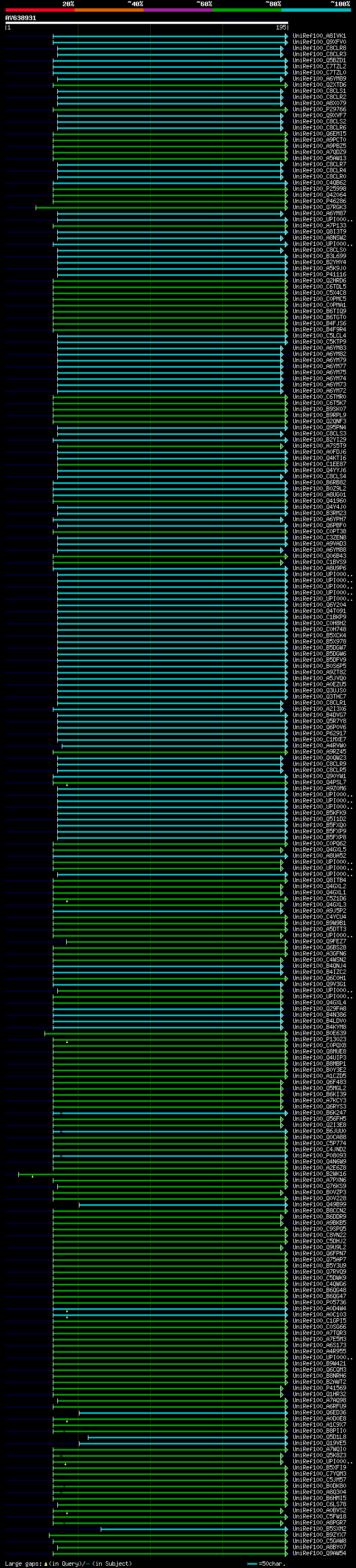Select the label UniRef100_A4RVW0

(319, 746)
